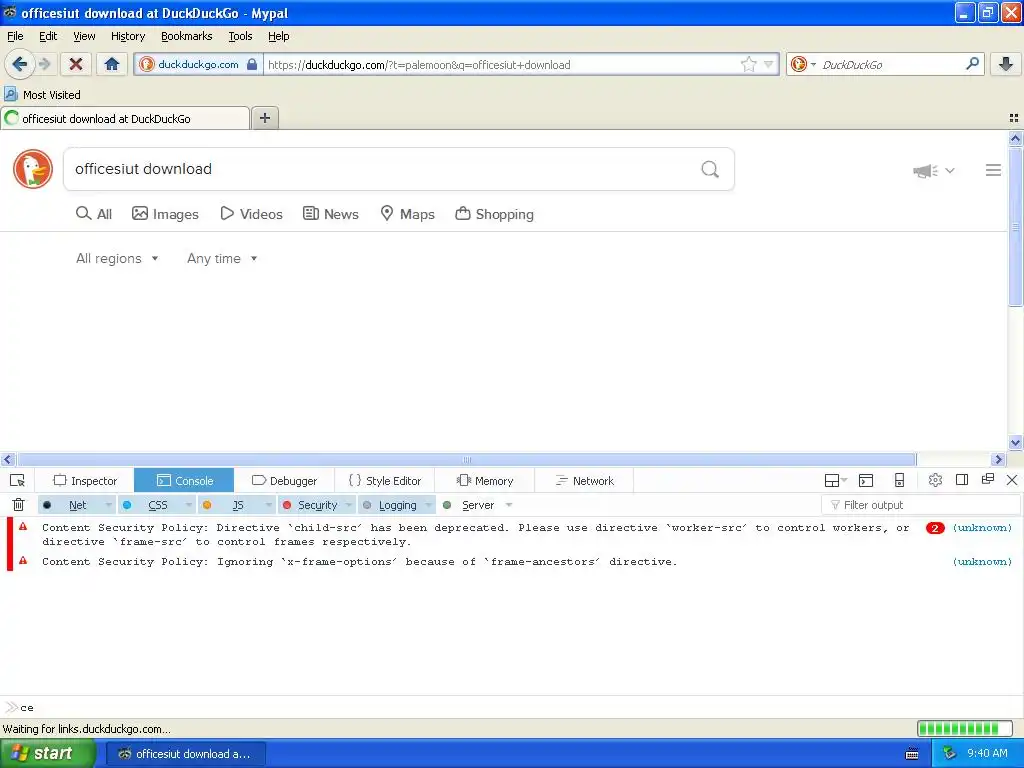Click the vertical page scrollbar thumb
This screenshot has width=1024, height=768.
(x=1015, y=226)
